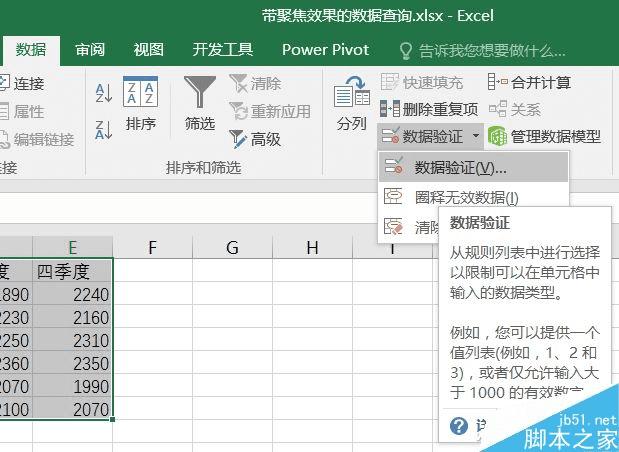Click the 分列 text-to-columns icon
The width and height of the screenshot is (619, 452).
[x=351, y=104]
